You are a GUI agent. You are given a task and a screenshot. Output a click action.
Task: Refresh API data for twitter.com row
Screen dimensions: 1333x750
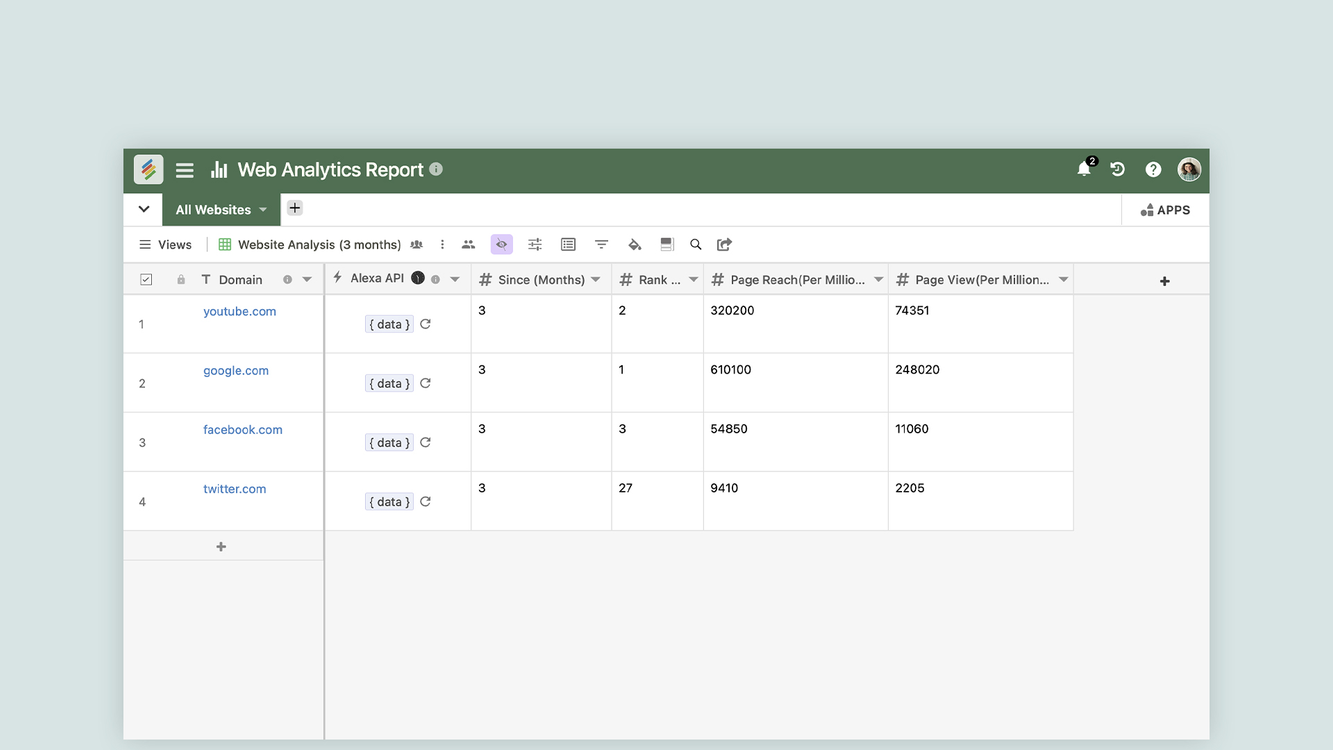click(425, 502)
